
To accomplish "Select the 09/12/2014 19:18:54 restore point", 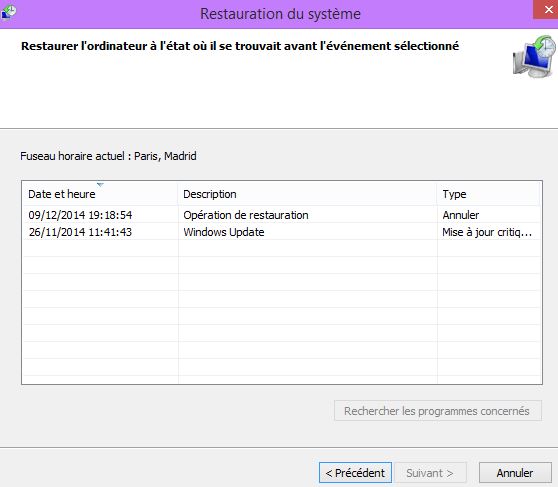I will tap(281, 215).
